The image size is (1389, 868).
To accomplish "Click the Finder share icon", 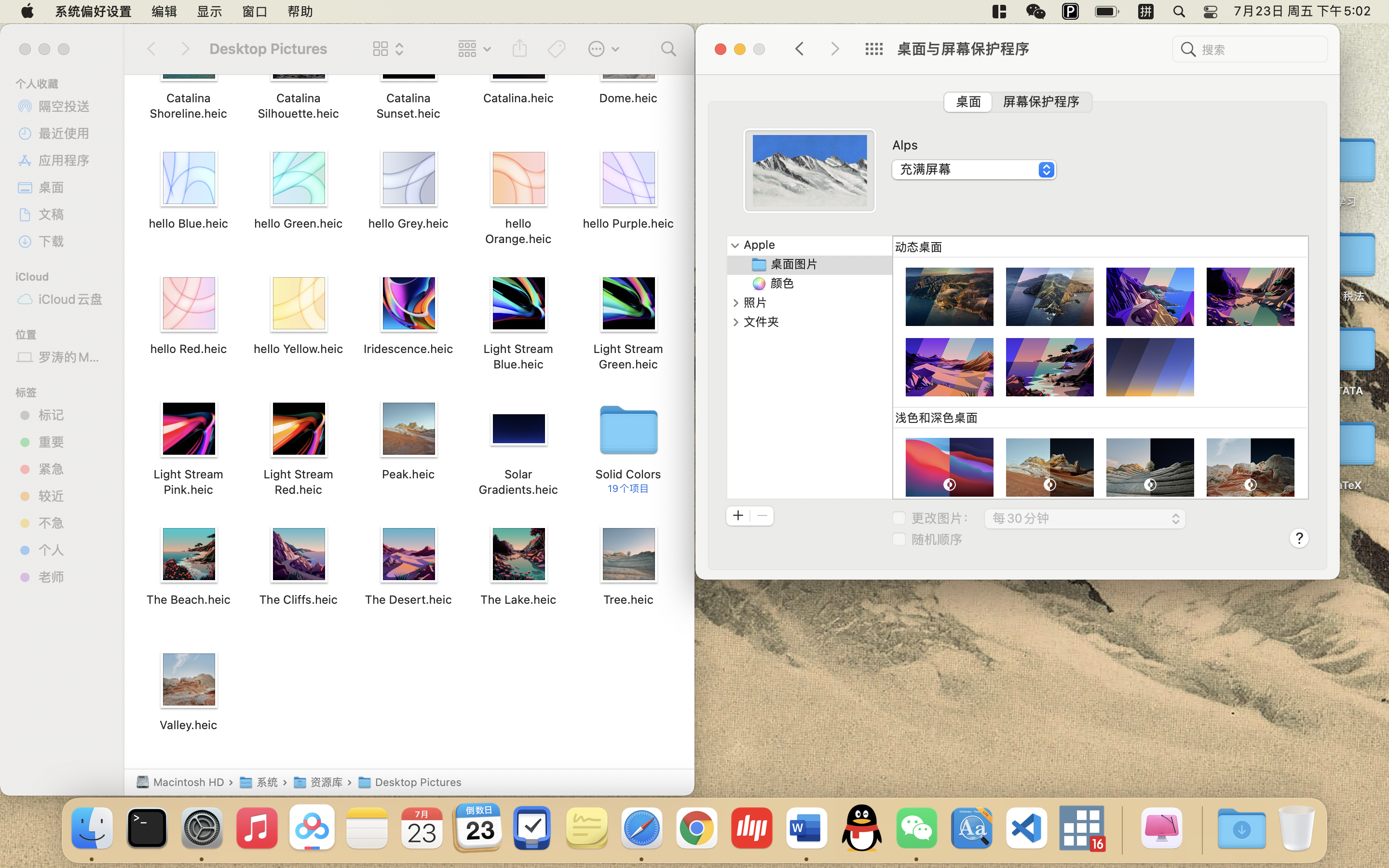I will click(519, 49).
